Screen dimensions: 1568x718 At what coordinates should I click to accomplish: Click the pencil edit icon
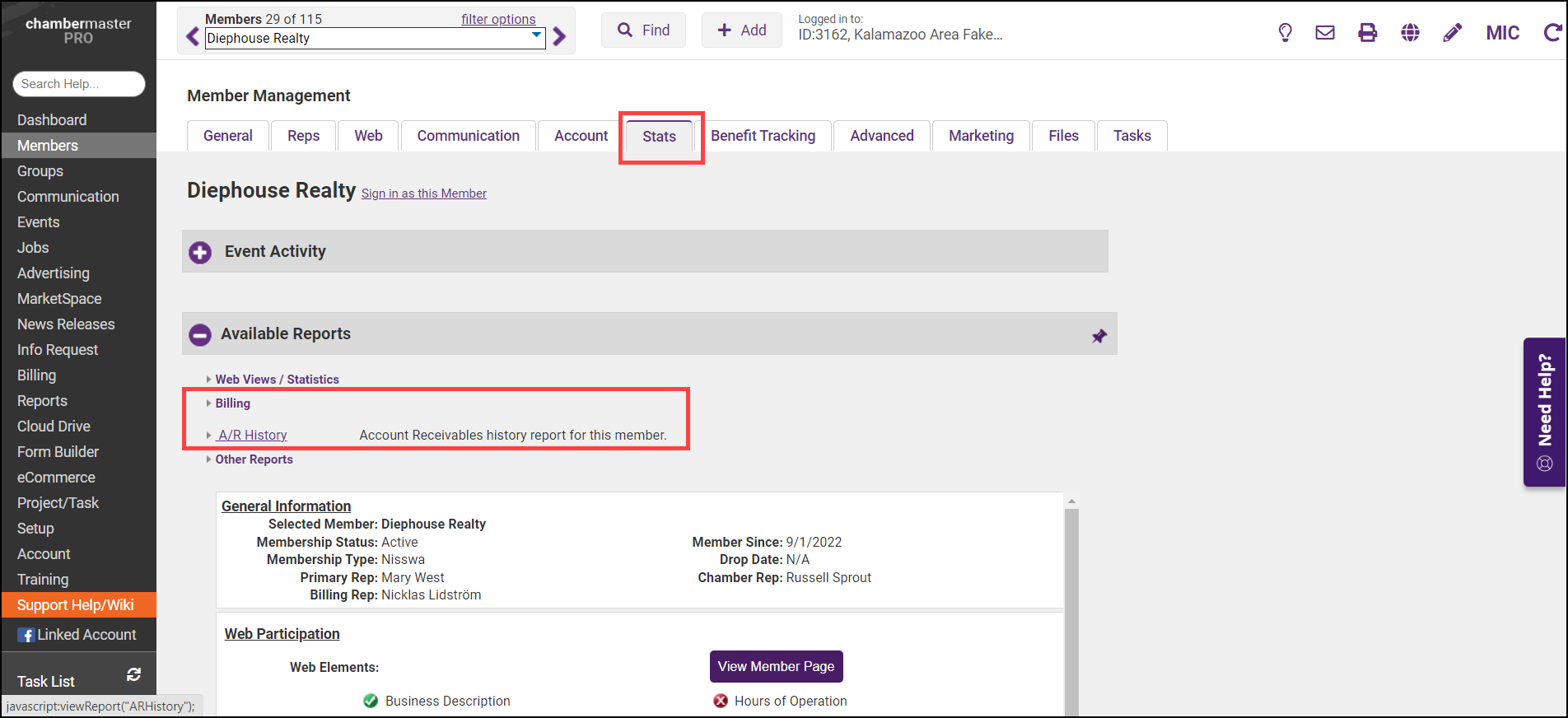pos(1453,33)
